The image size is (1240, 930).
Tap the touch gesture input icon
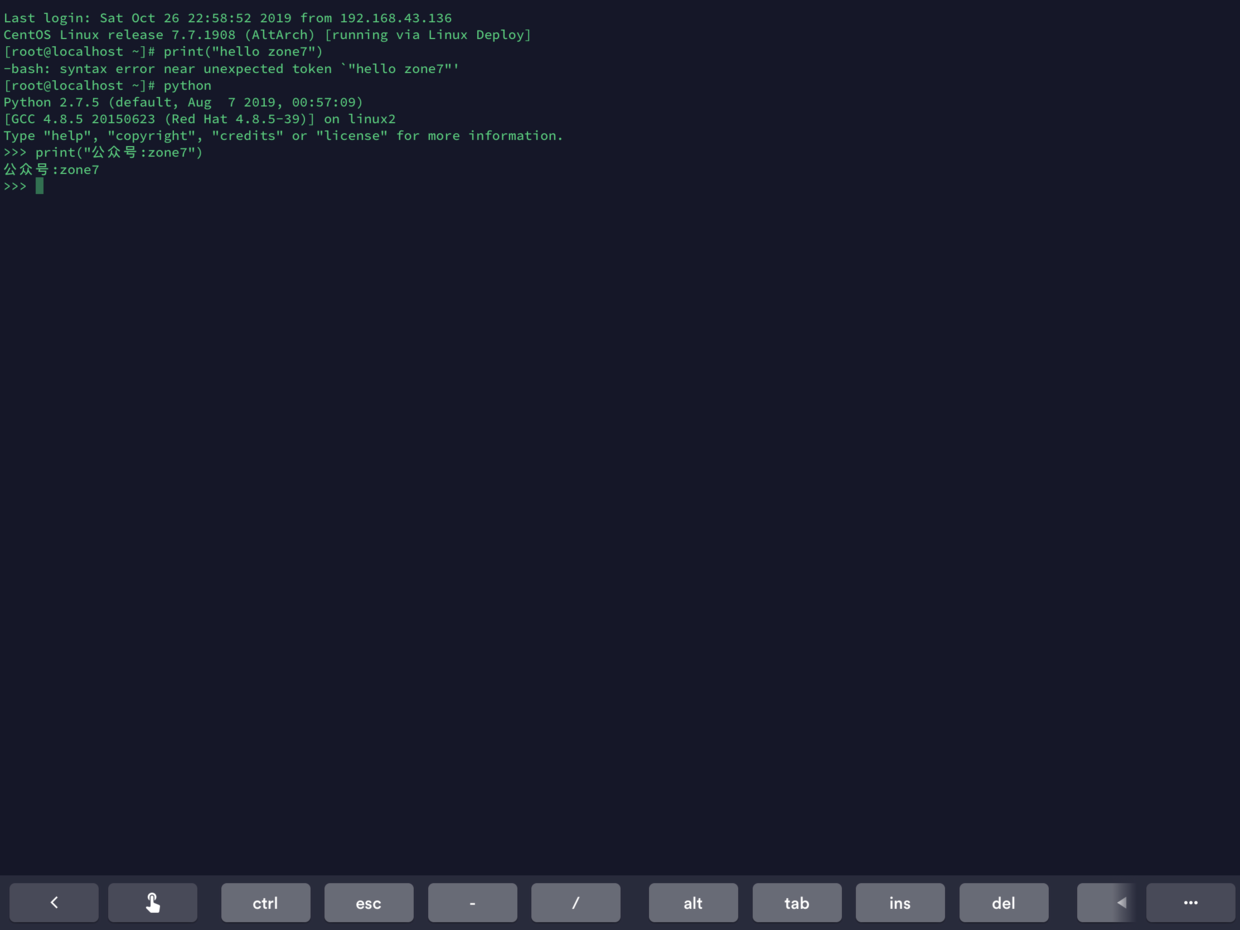[x=152, y=902]
